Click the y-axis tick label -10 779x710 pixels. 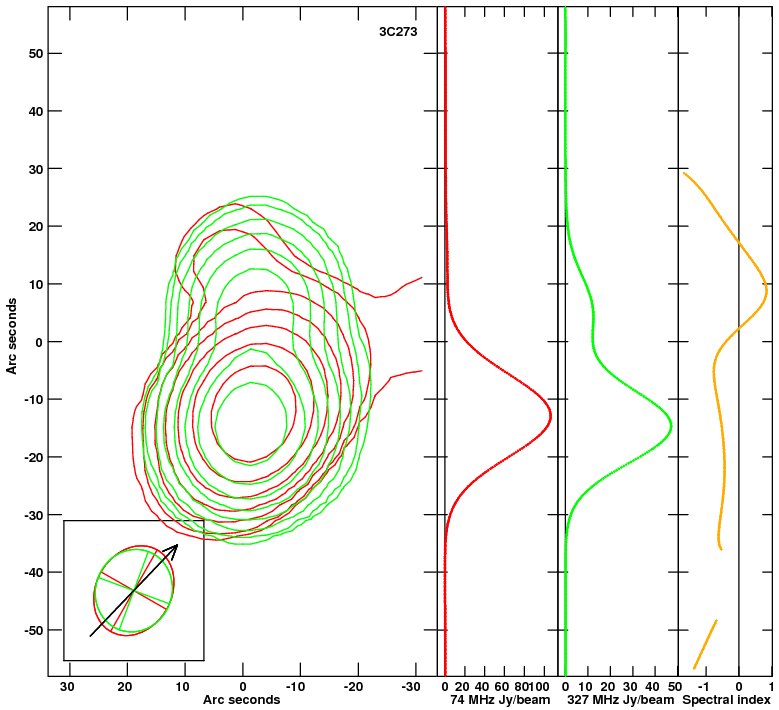(34, 399)
